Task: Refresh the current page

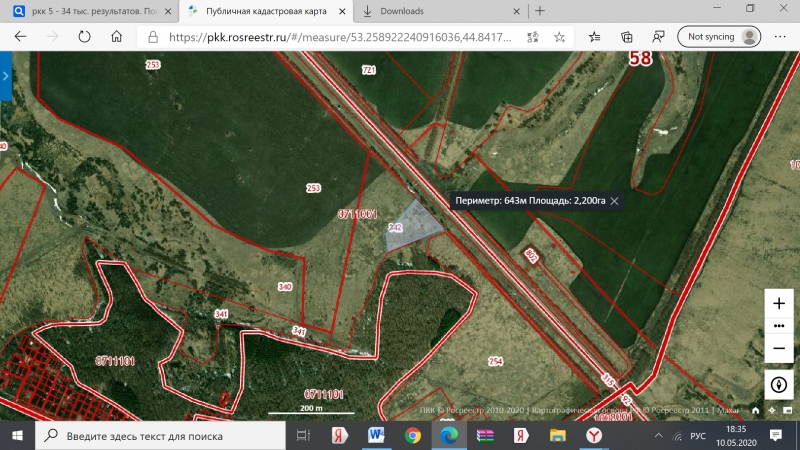Action: click(x=84, y=37)
